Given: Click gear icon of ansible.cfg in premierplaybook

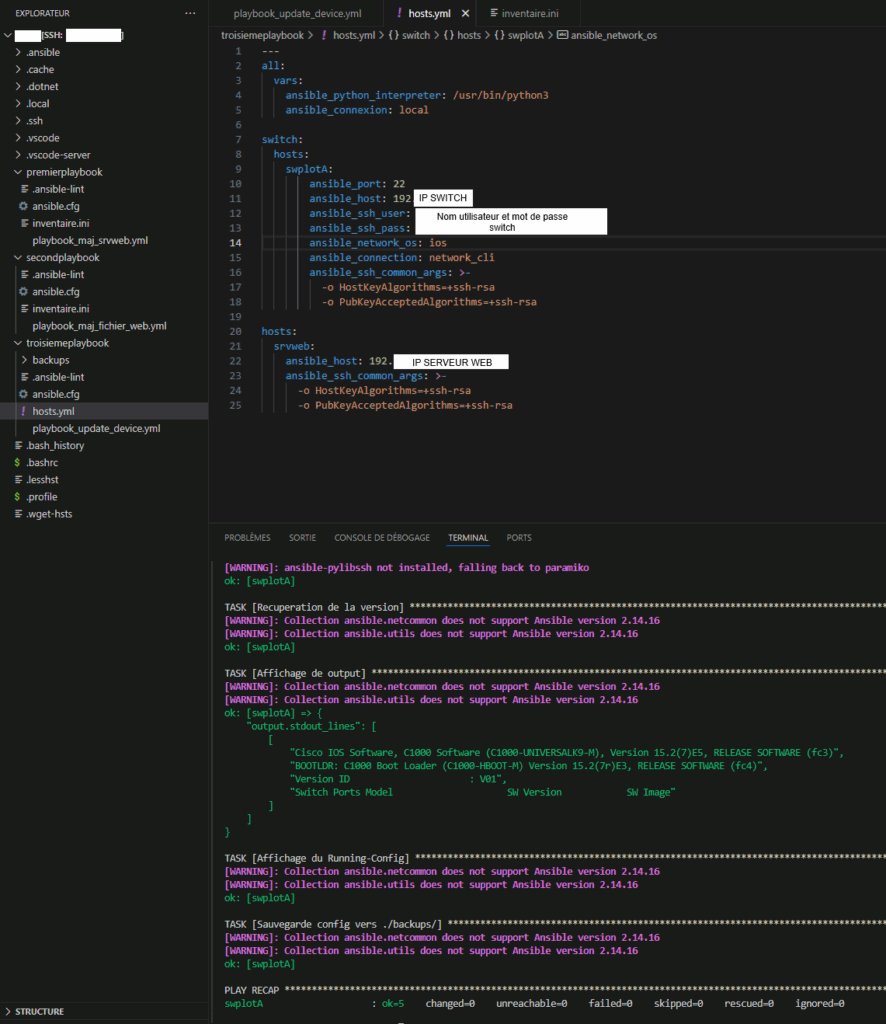Looking at the screenshot, I should click(x=23, y=206).
